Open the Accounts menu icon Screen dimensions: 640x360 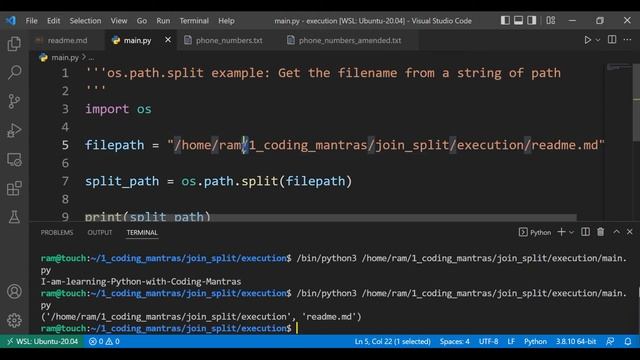click(x=14, y=291)
